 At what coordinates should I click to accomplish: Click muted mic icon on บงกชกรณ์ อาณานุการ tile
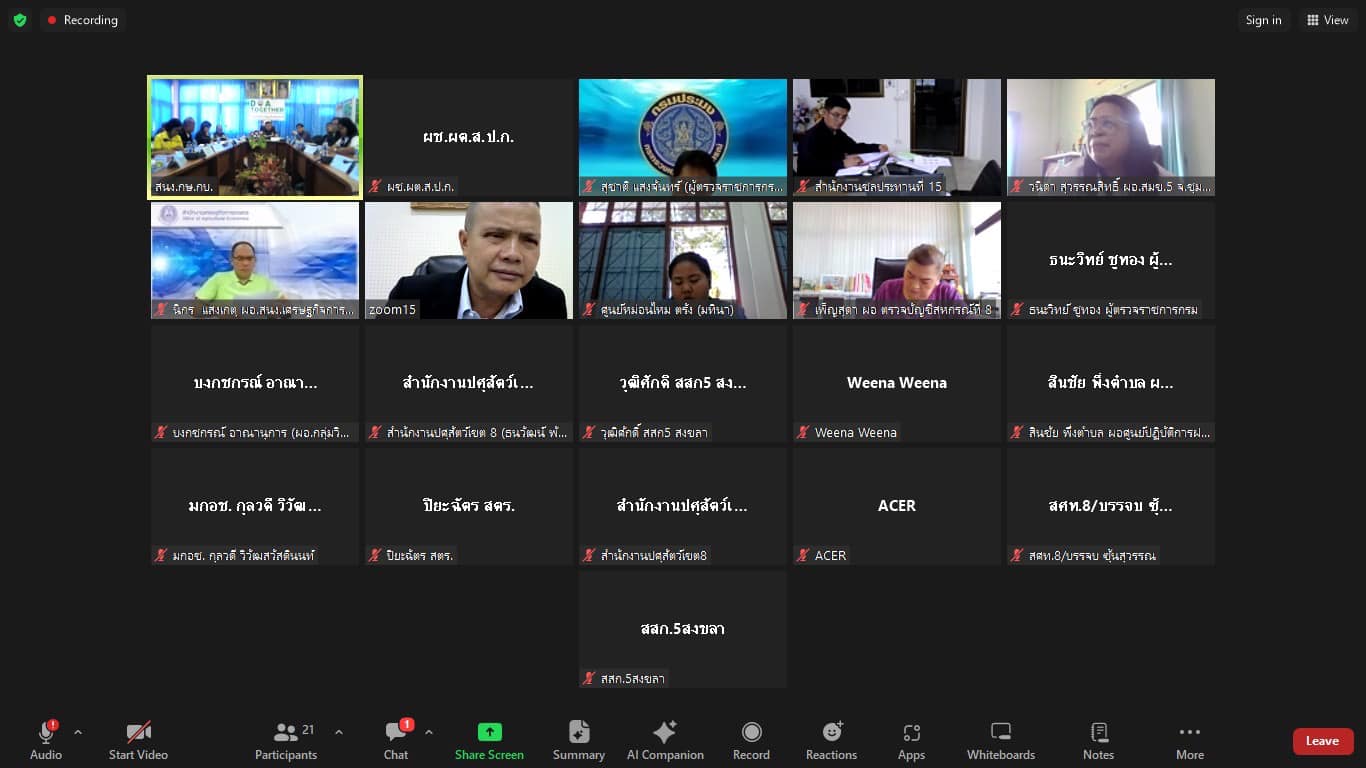tap(161, 433)
